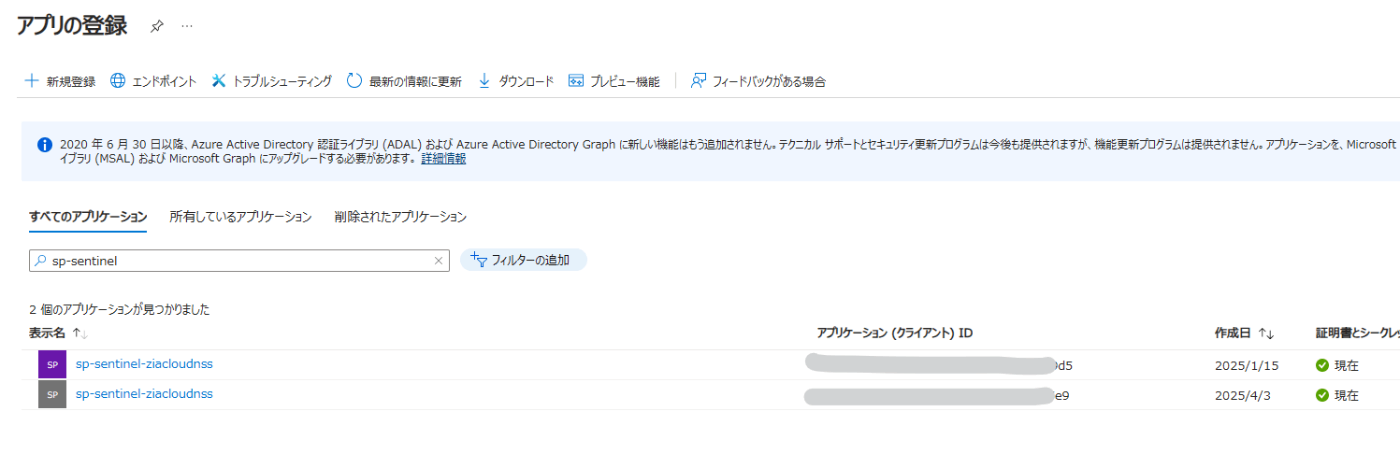The image size is (1400, 468).
Task: Click the sp-sentinel search field
Action: 240,260
